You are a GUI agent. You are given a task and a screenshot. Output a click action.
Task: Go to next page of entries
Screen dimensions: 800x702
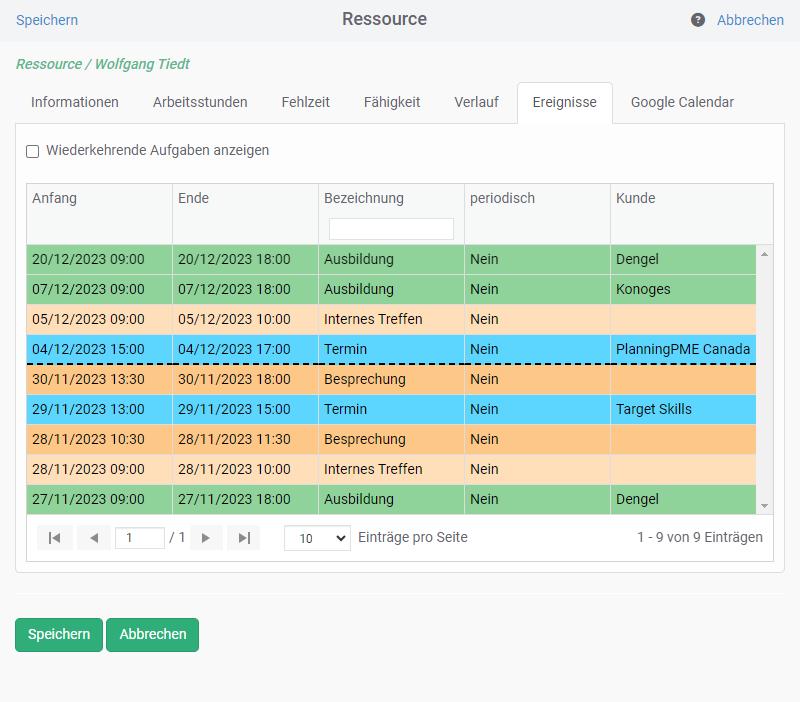coord(206,538)
